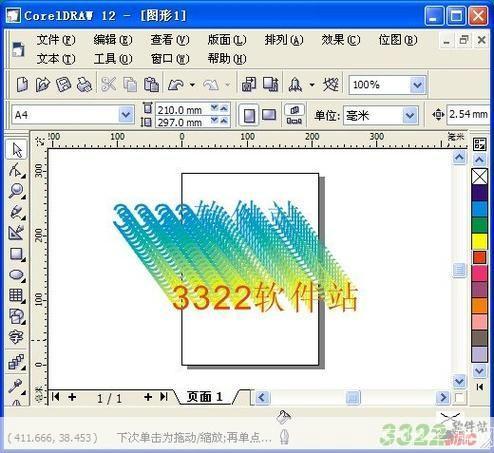The width and height of the screenshot is (494, 453).
Task: Open the 文件(F) menu
Action: [56, 40]
